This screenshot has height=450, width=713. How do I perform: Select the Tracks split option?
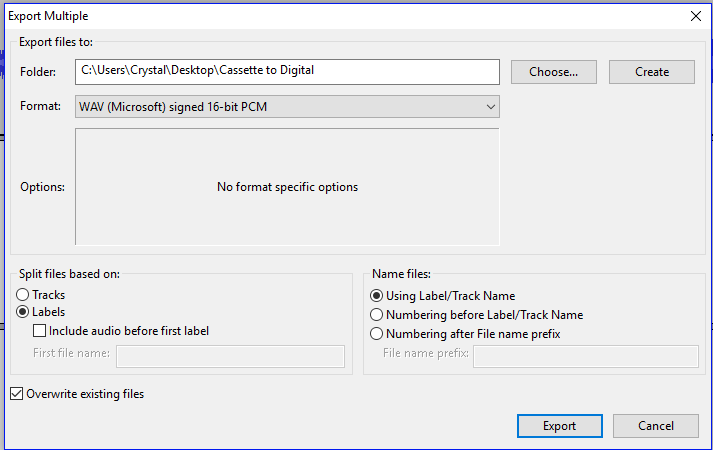[40, 295]
